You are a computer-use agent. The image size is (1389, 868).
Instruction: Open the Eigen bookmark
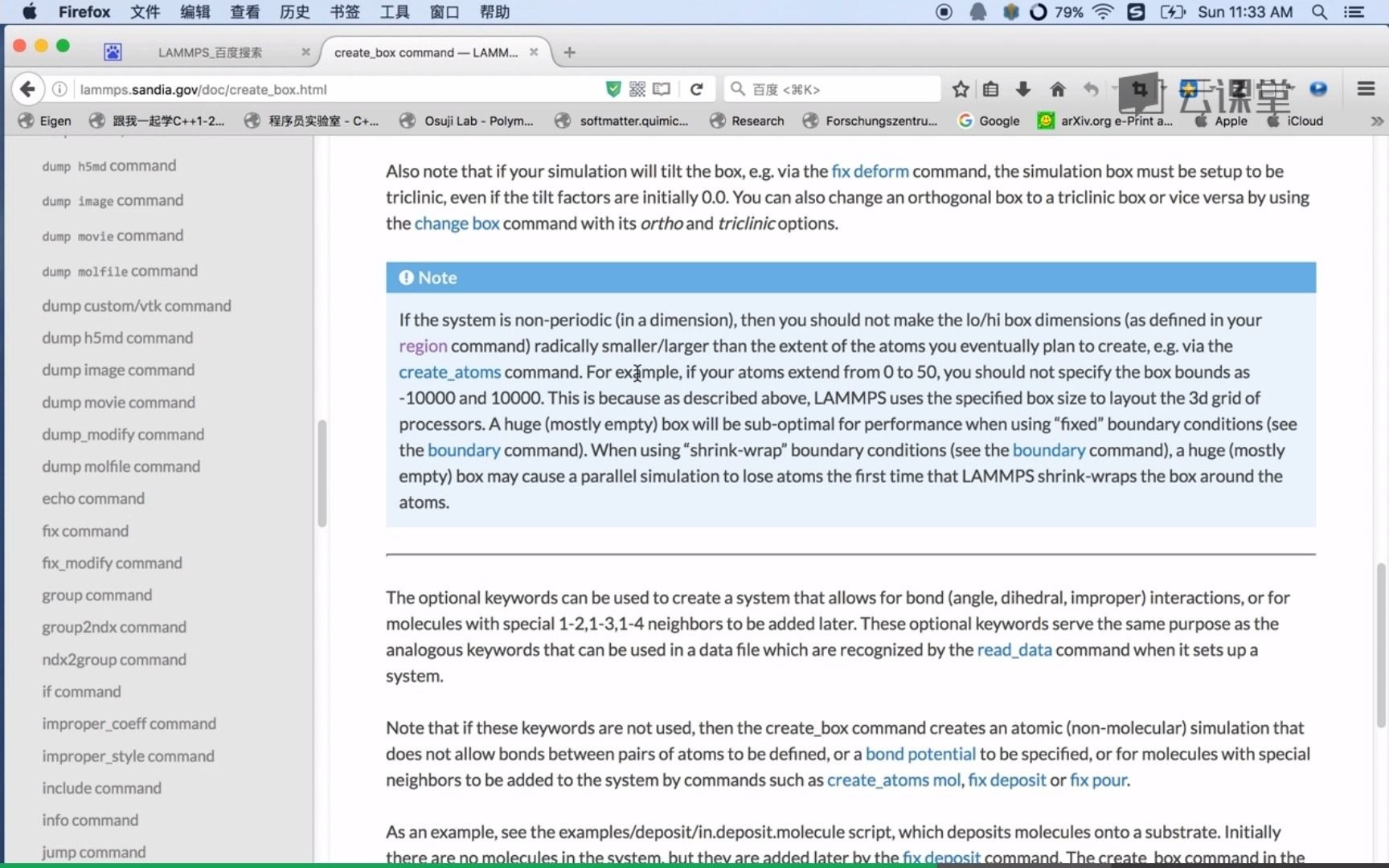(x=45, y=121)
